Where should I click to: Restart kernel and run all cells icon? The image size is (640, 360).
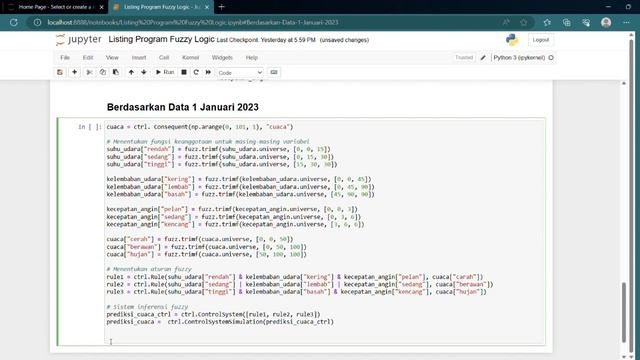[208, 72]
